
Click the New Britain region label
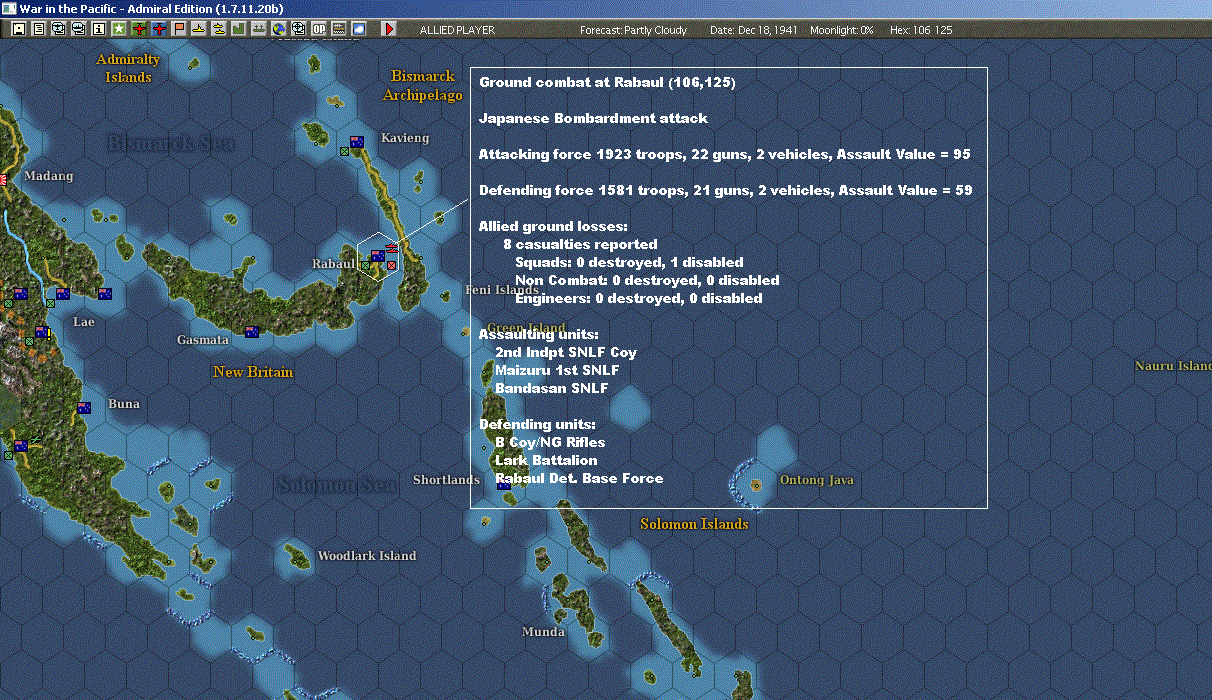point(253,372)
